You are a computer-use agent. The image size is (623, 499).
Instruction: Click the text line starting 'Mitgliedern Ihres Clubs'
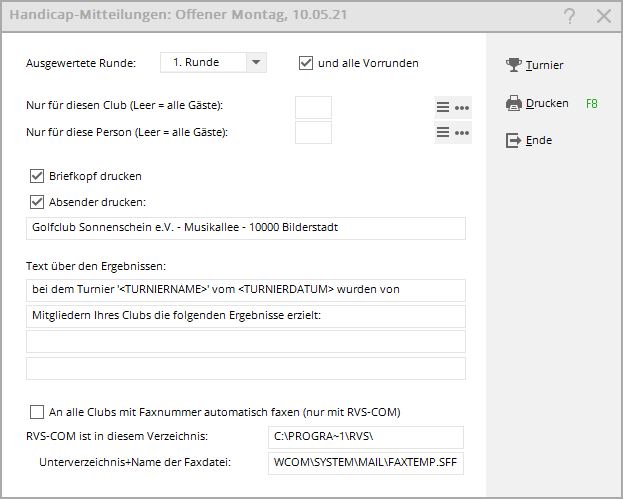click(246, 317)
